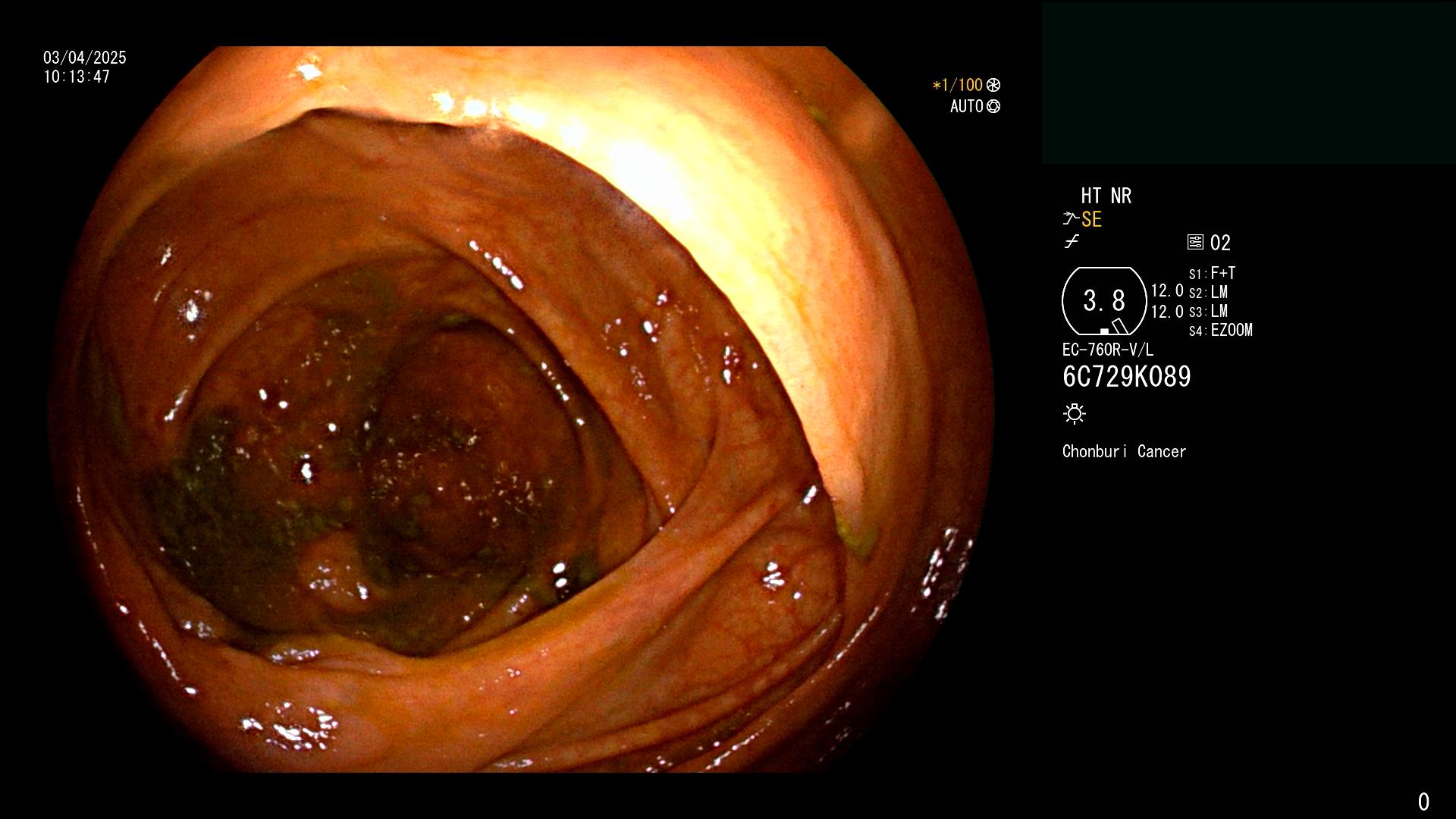Select the *1/100 shutter speed value
Screen dimensions: 1456x819
(x=958, y=85)
